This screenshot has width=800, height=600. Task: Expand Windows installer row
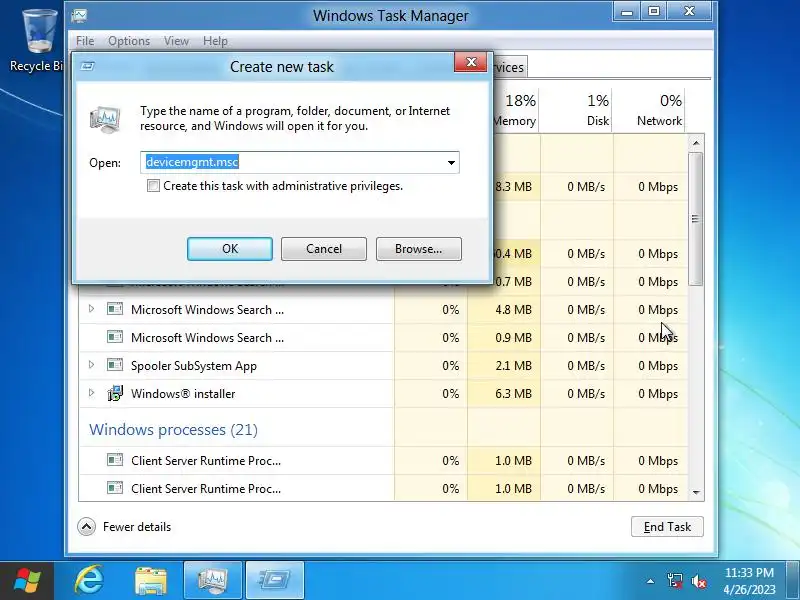coord(91,393)
